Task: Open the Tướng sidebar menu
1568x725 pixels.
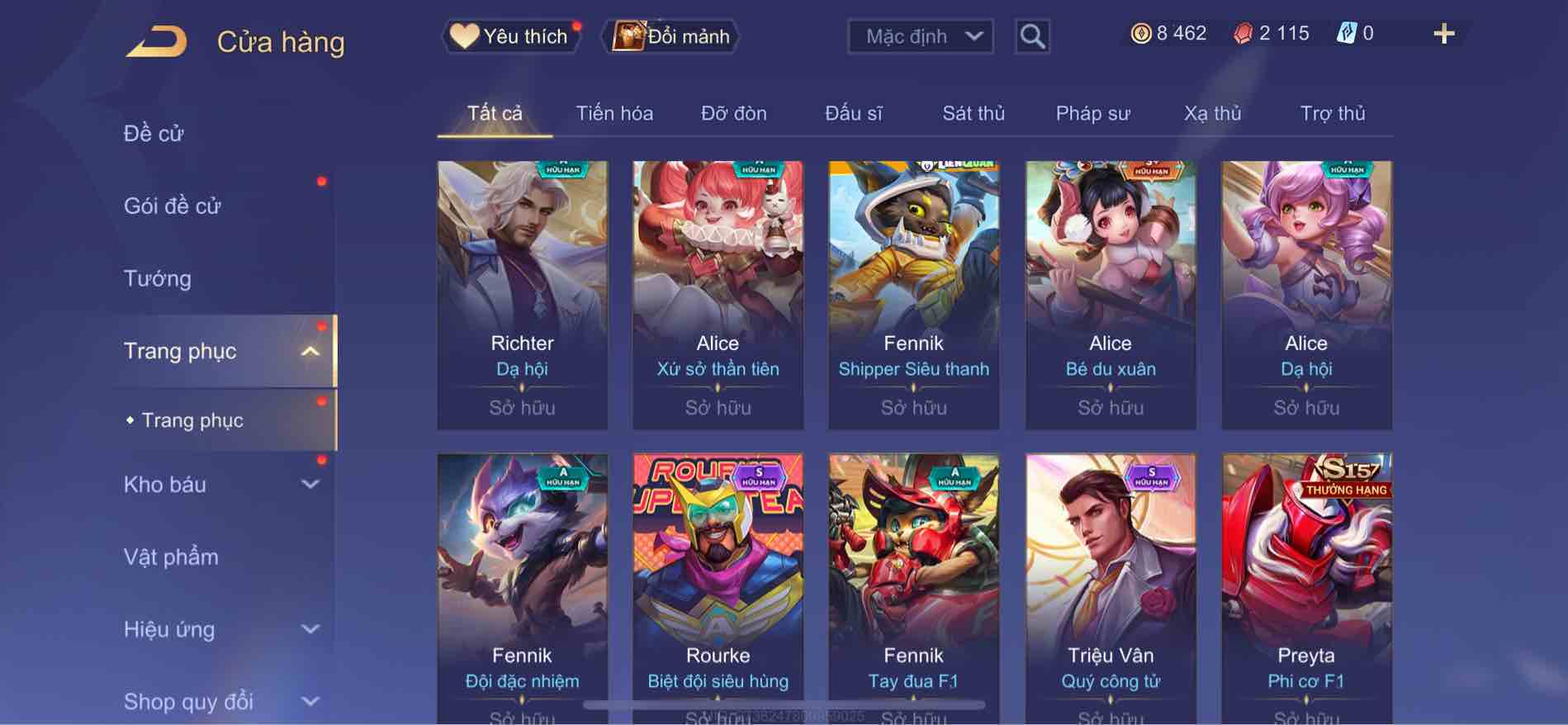Action: [x=157, y=279]
